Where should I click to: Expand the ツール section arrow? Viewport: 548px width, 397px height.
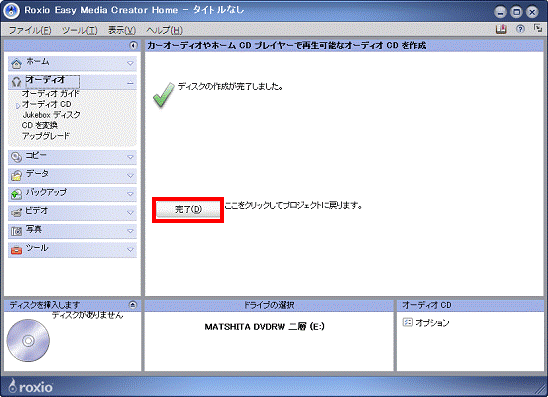[x=130, y=250]
